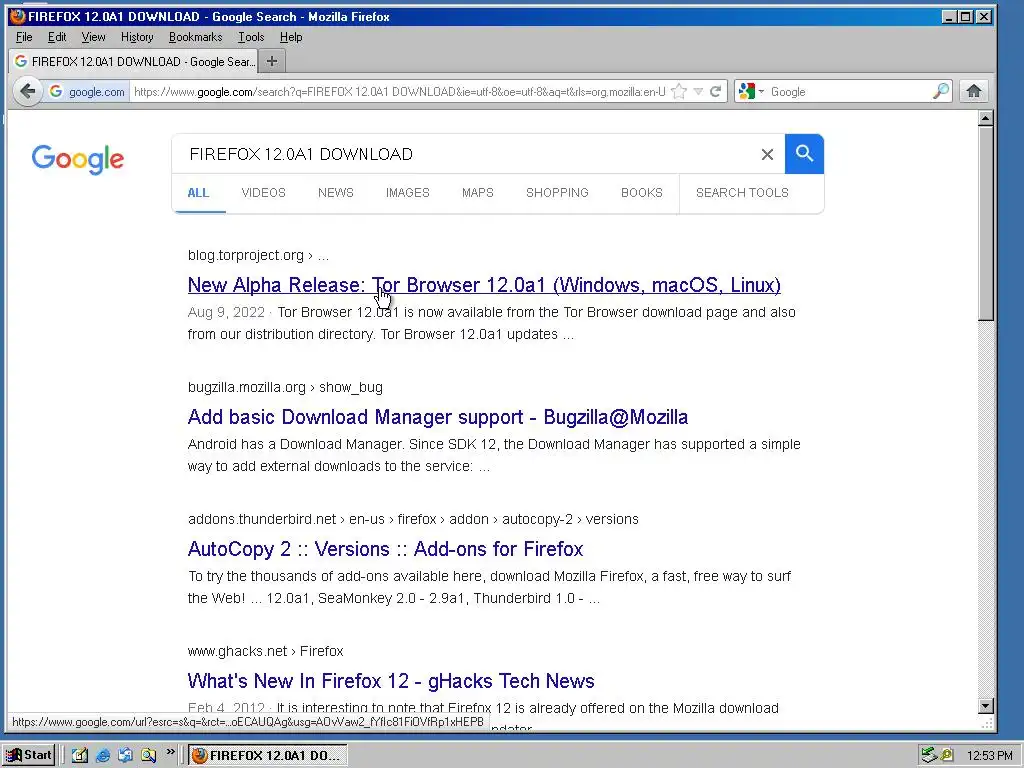This screenshot has width=1024, height=768.
Task: Open the Edit menu
Action: pyautogui.click(x=57, y=37)
